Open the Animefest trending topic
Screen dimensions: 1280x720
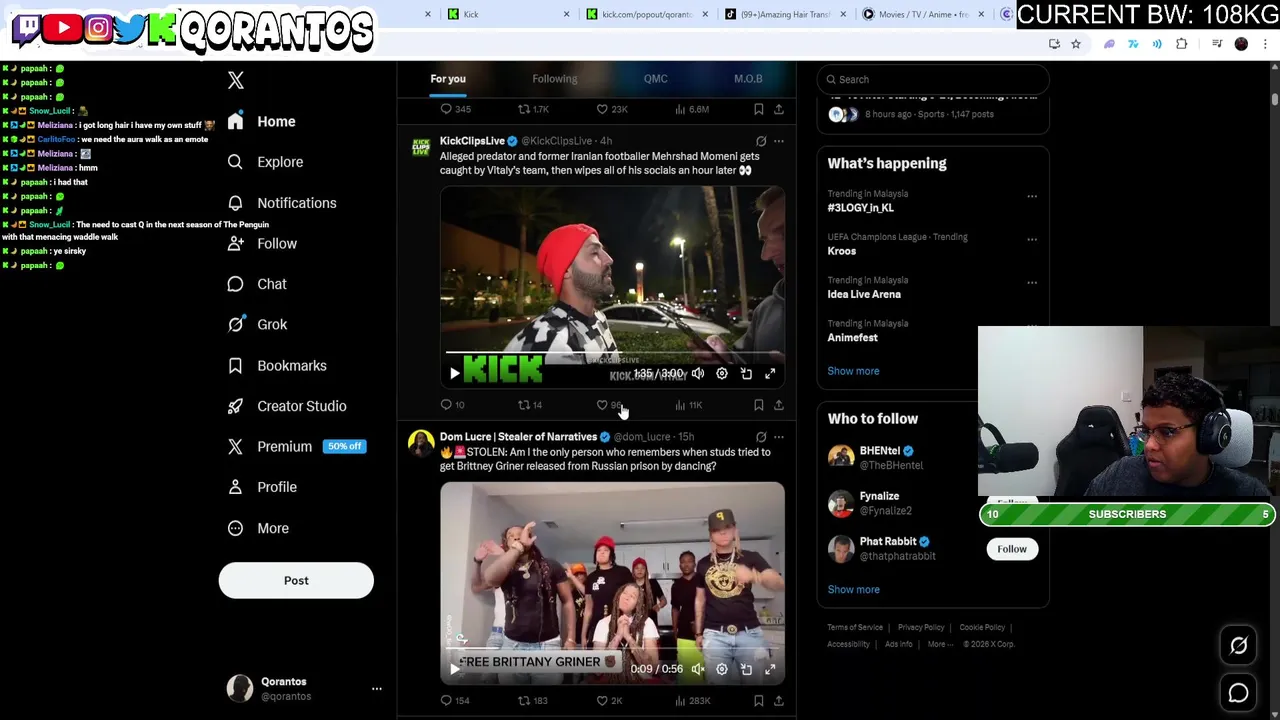coord(852,338)
